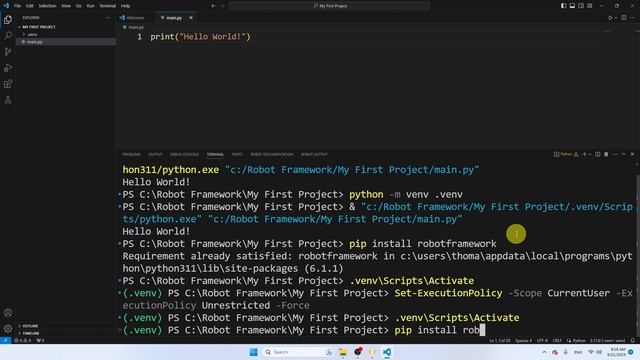Split the editor to the right
The height and width of the screenshot is (360, 640).
(624, 18)
